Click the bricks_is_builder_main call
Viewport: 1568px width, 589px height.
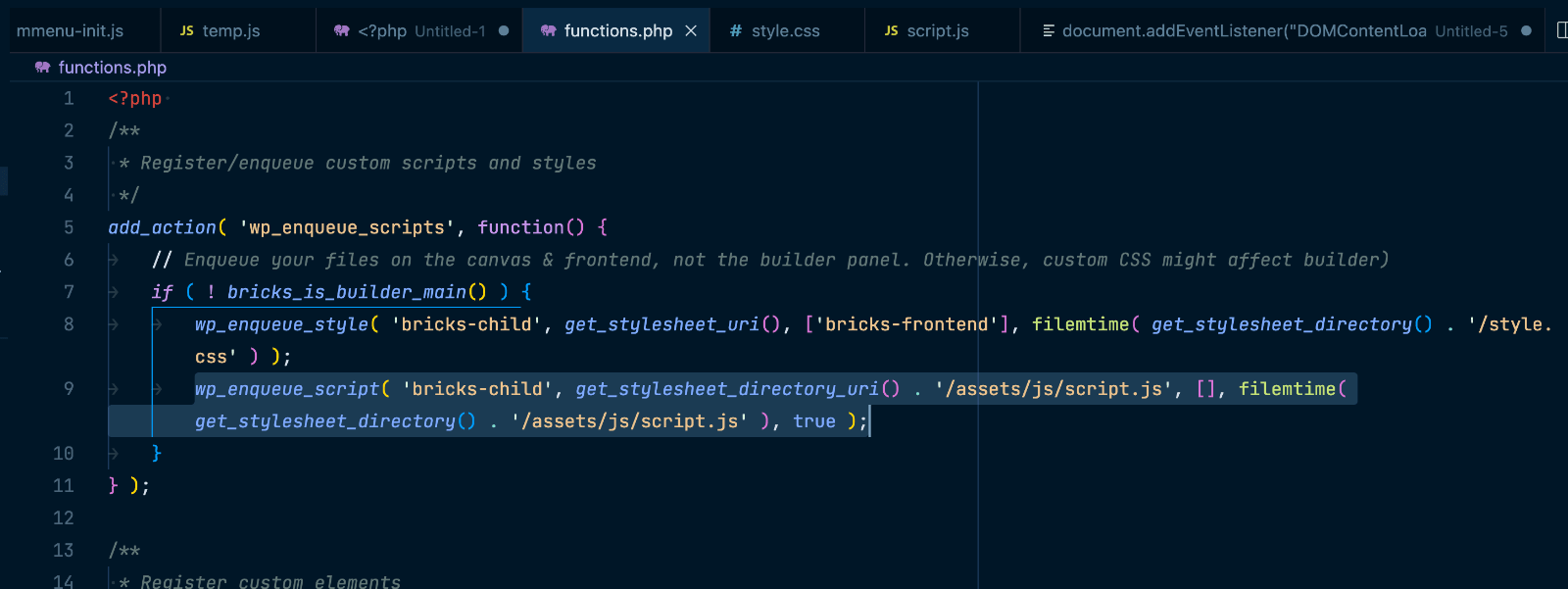pyautogui.click(x=346, y=292)
